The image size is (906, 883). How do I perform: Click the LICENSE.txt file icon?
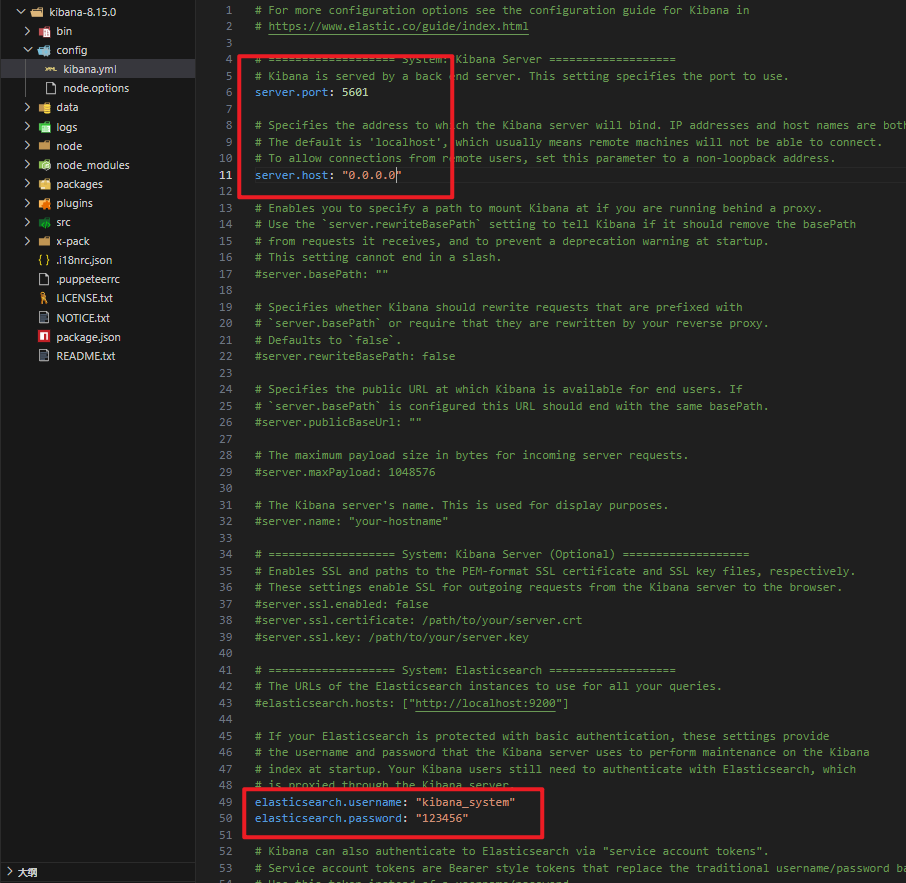[44, 298]
